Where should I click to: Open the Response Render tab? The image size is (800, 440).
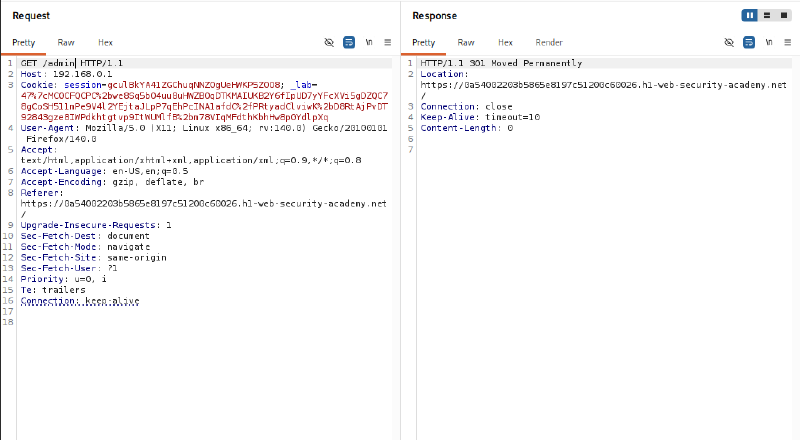click(549, 42)
